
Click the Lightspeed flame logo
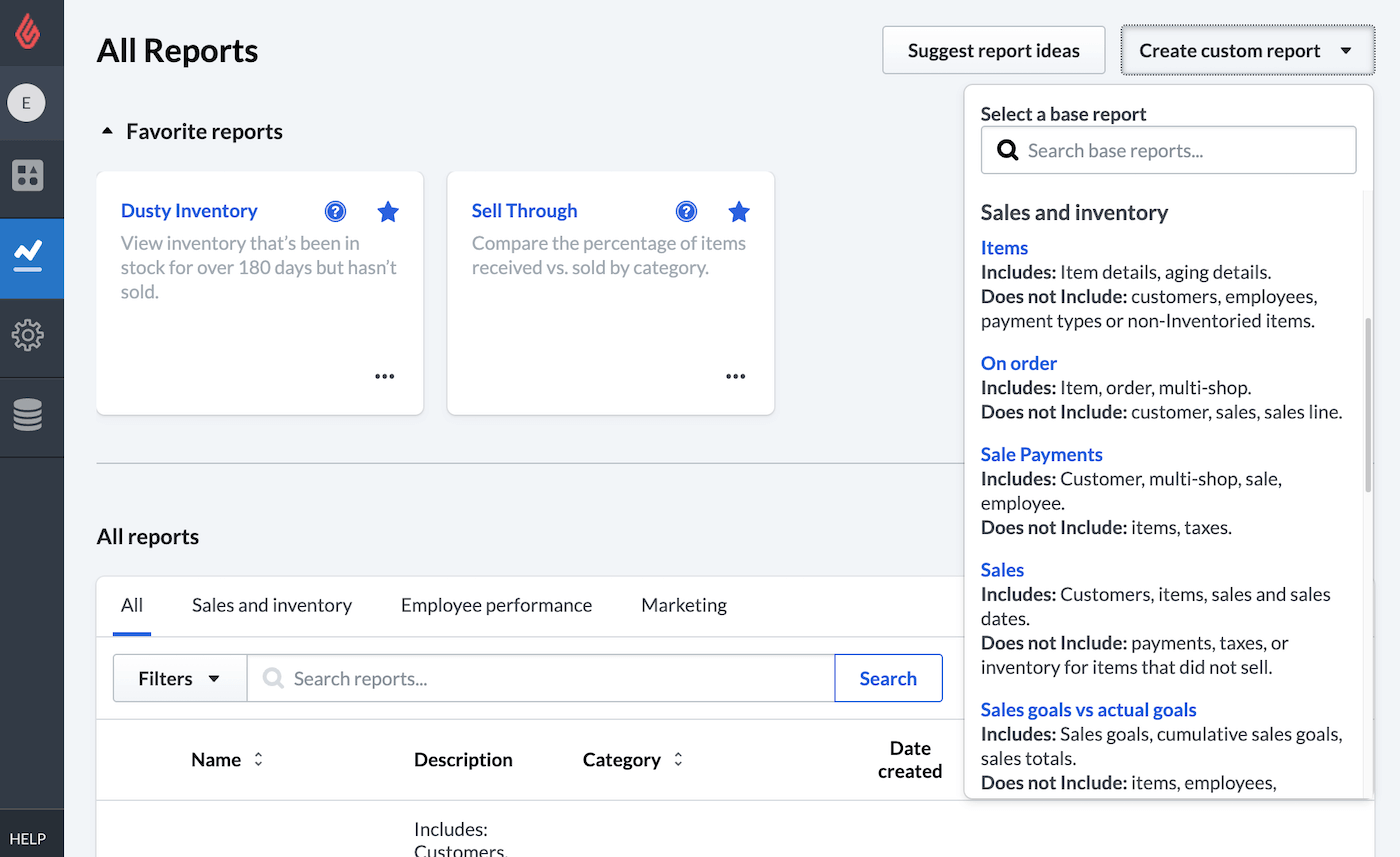(x=28, y=32)
